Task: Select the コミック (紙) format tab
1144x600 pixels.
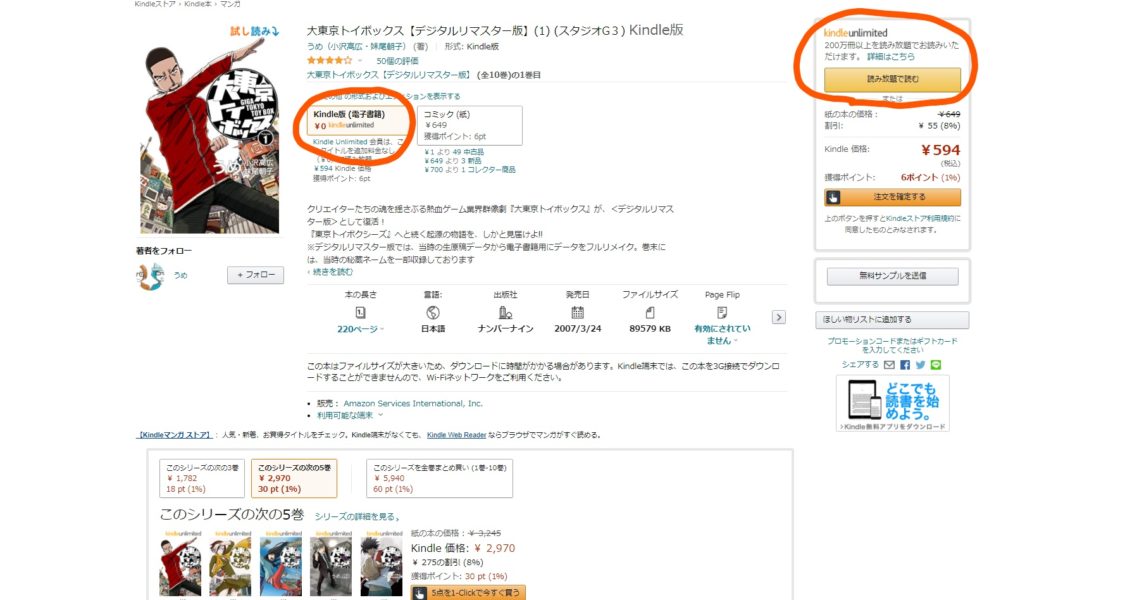Action: (x=470, y=125)
